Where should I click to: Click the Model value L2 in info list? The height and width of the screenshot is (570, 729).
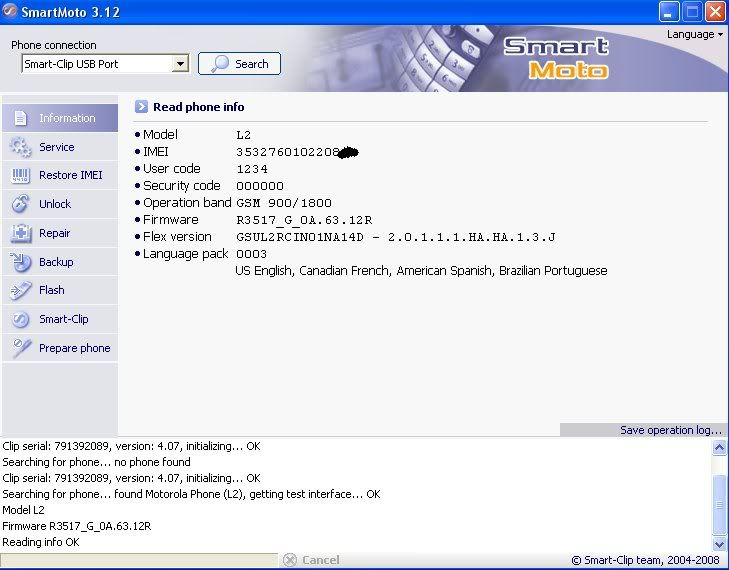point(244,135)
